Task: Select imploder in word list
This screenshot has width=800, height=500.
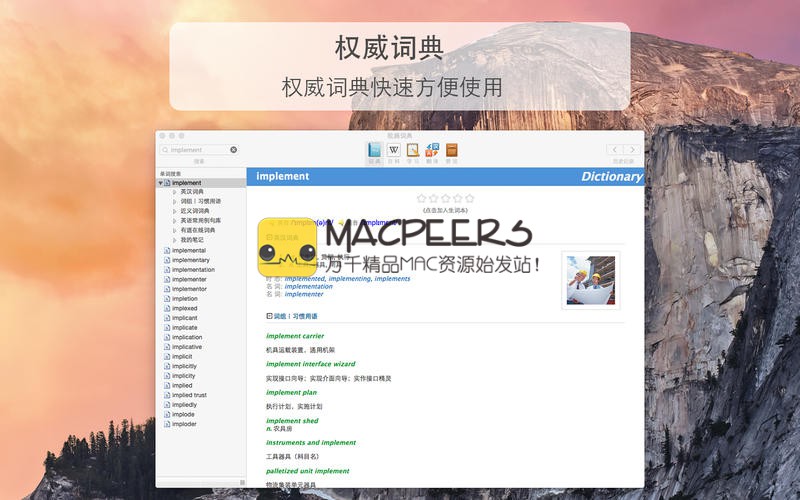Action: [x=184, y=424]
